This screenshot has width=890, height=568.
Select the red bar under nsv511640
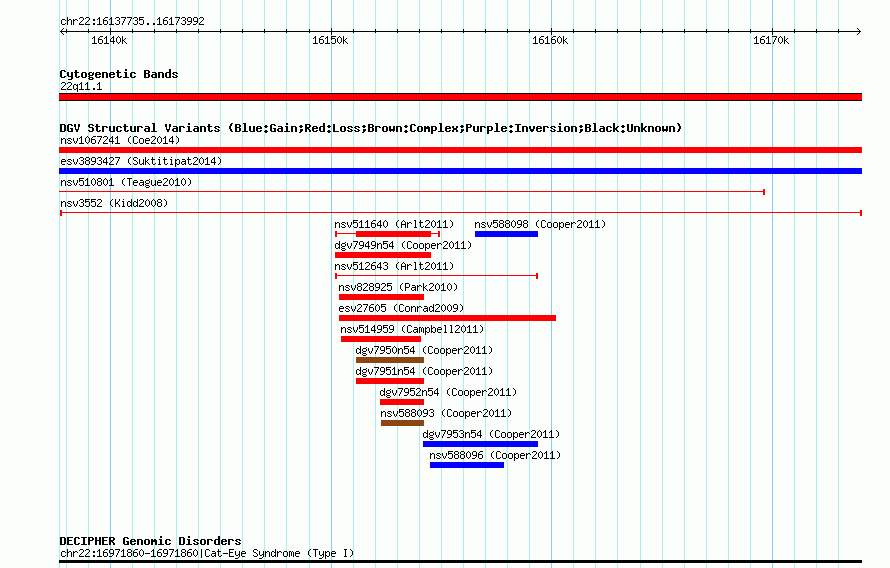(x=393, y=234)
